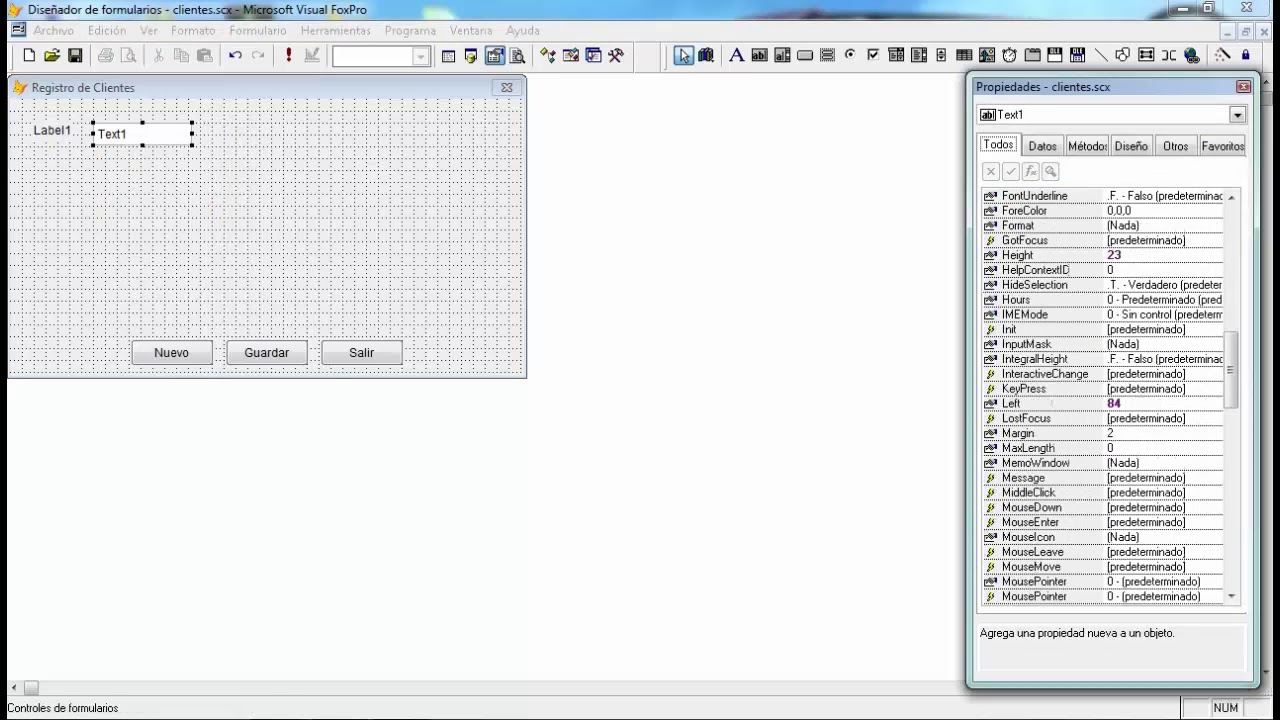The height and width of the screenshot is (720, 1280).
Task: Click the zoom magnifier button in Propiedades
Action: (1051, 172)
